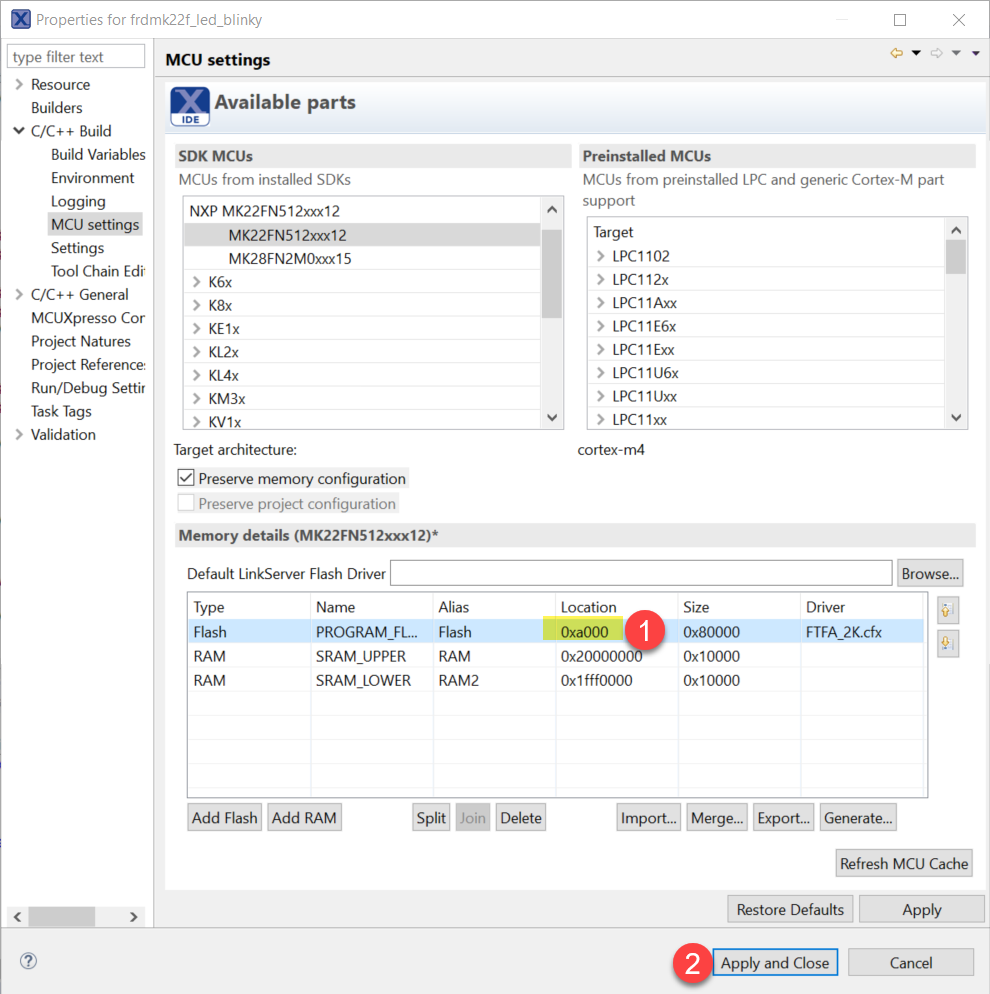The width and height of the screenshot is (990, 994).
Task: Select Task Tags in the tree
Action: [61, 411]
